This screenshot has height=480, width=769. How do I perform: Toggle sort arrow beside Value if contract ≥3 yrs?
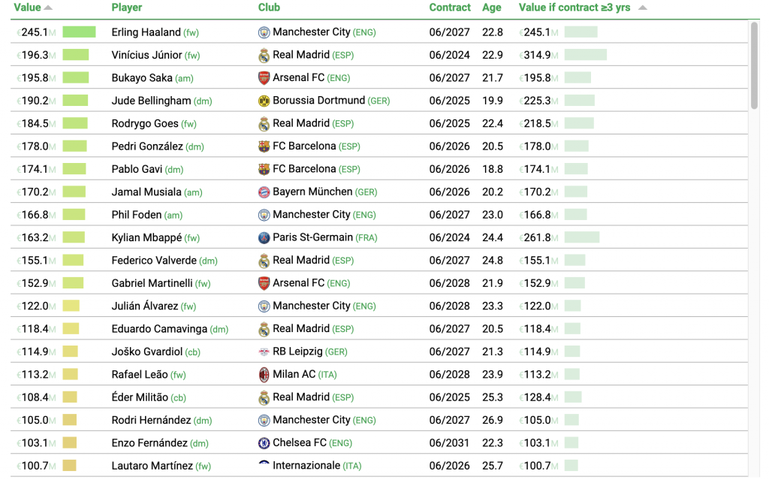point(642,8)
